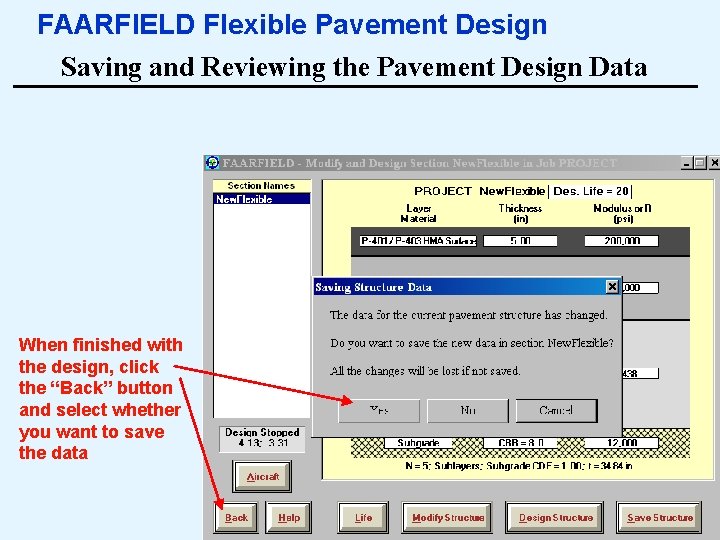
Task: Click the 12,000 subgrade modulus field
Action: pos(621,443)
